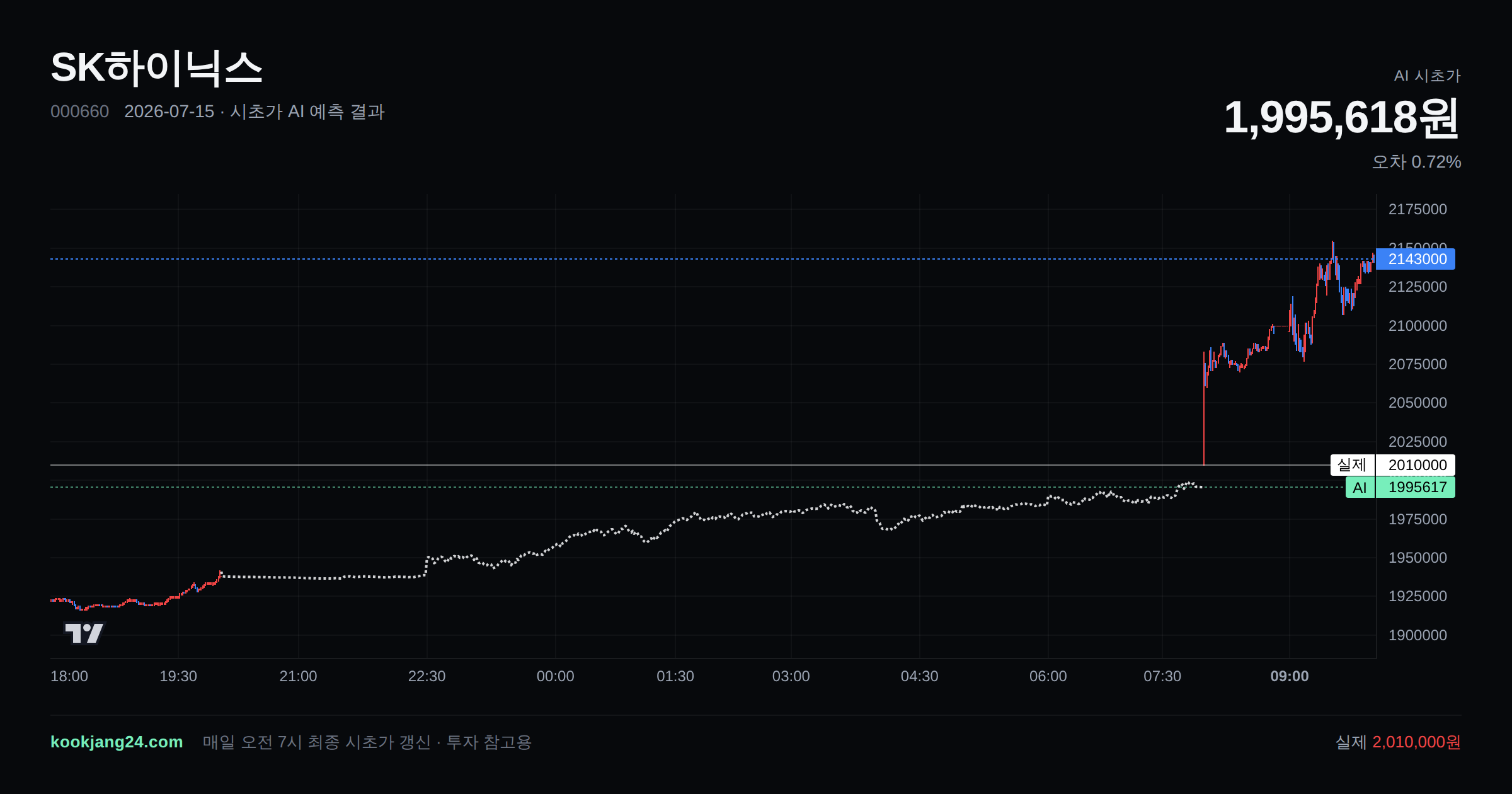Click the blue 2143000 current price tag

coord(1416,259)
